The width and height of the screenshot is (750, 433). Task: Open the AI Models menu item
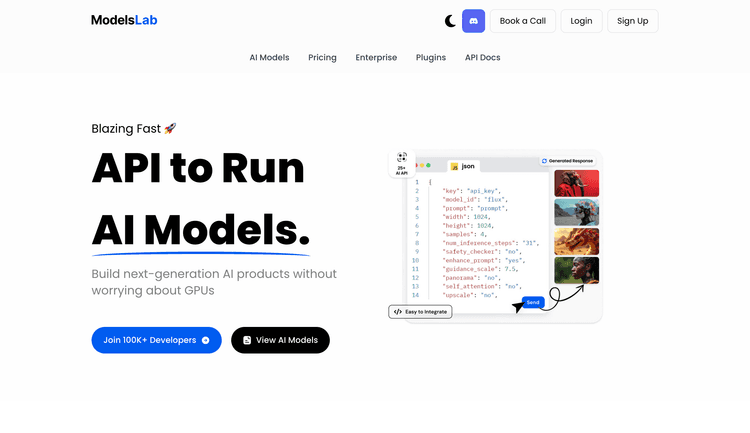tap(269, 57)
